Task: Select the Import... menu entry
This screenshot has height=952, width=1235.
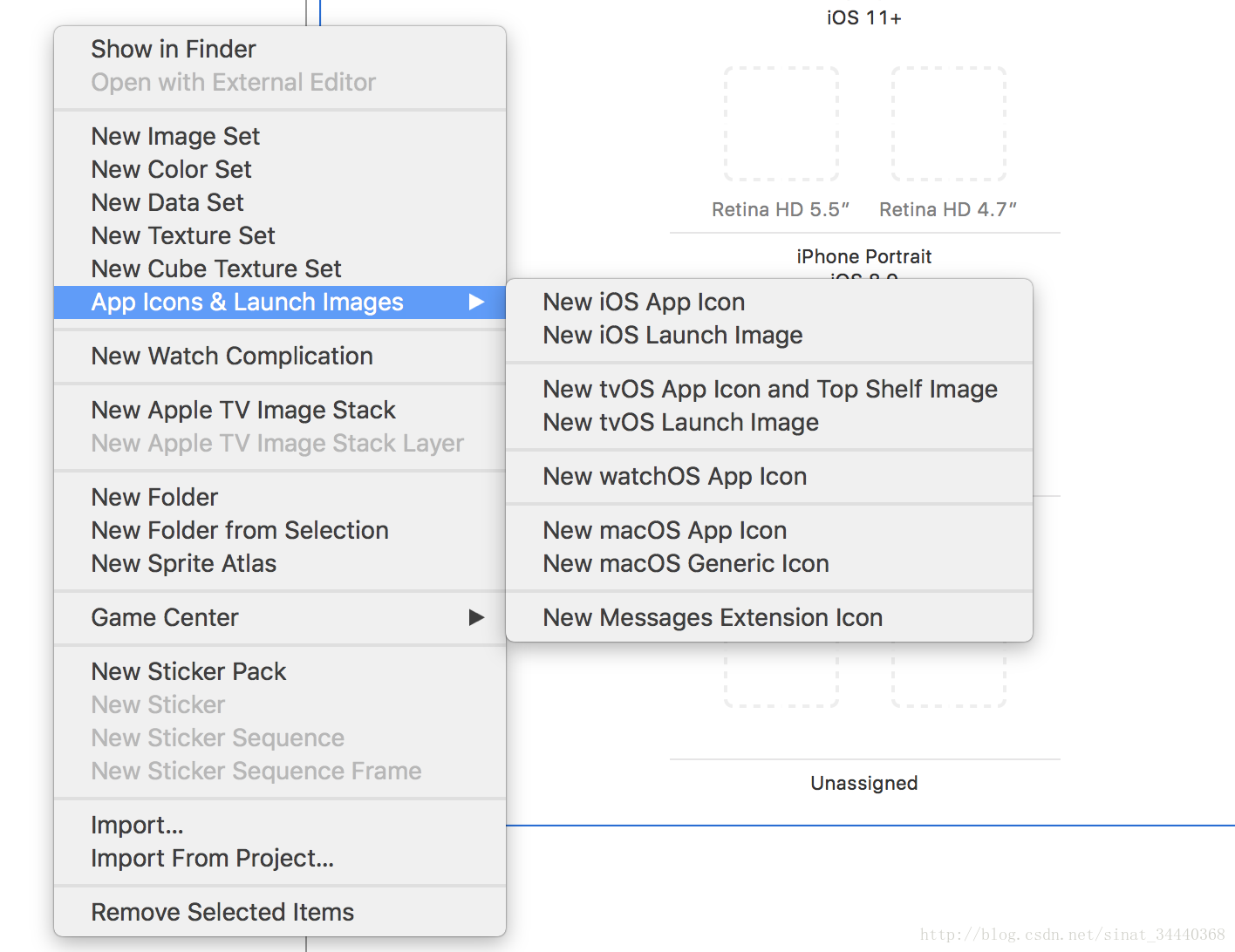Action: pos(280,825)
